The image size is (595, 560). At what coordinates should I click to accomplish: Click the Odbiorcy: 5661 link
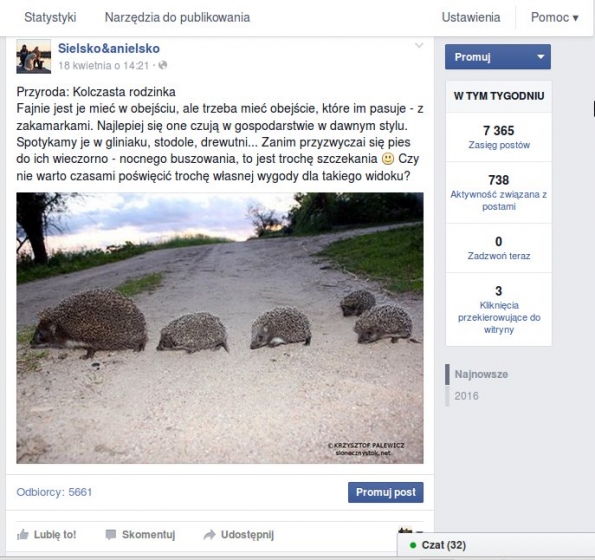click(x=54, y=492)
